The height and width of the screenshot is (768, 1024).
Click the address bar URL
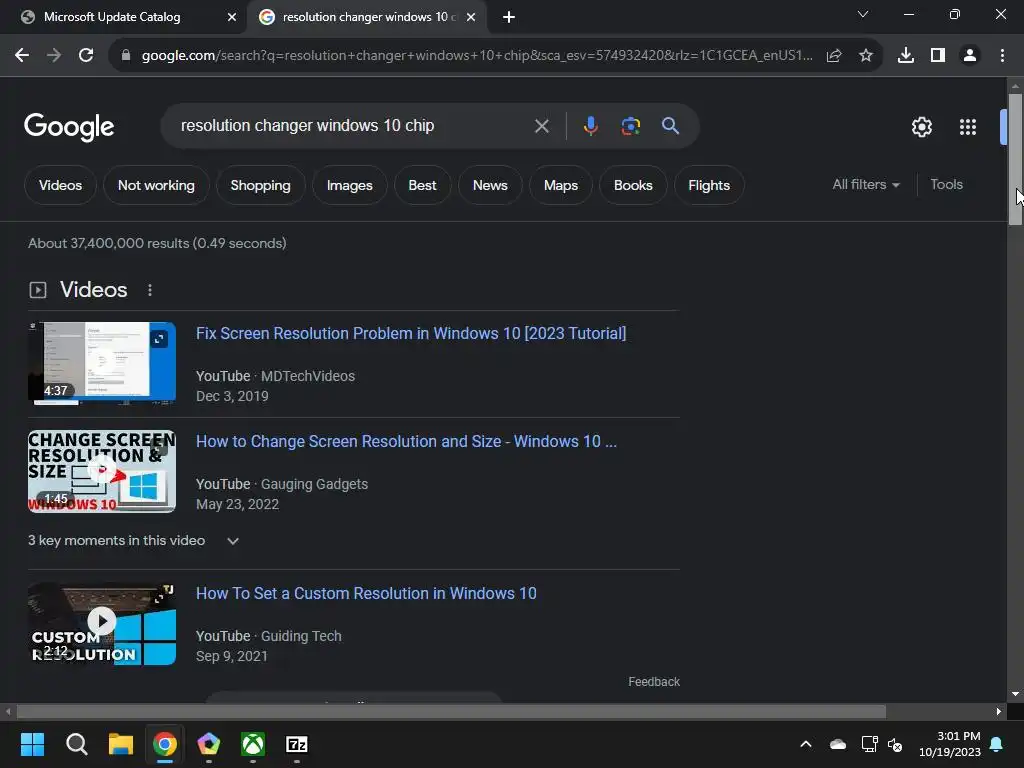477,56
